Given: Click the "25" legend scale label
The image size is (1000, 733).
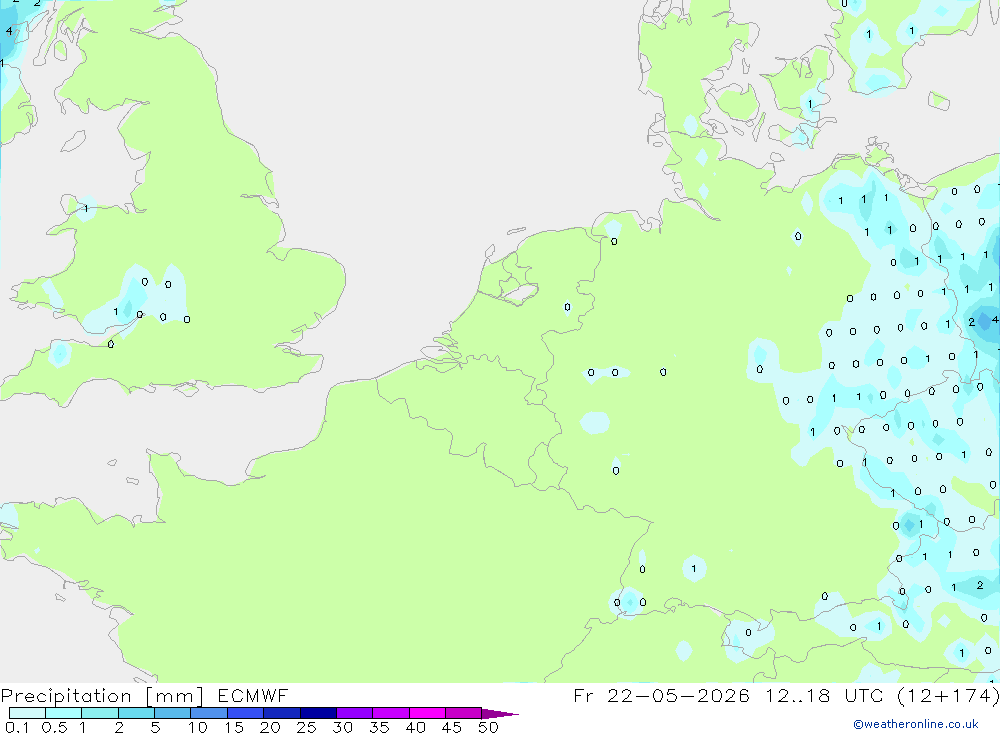Looking at the screenshot, I should tap(307, 727).
